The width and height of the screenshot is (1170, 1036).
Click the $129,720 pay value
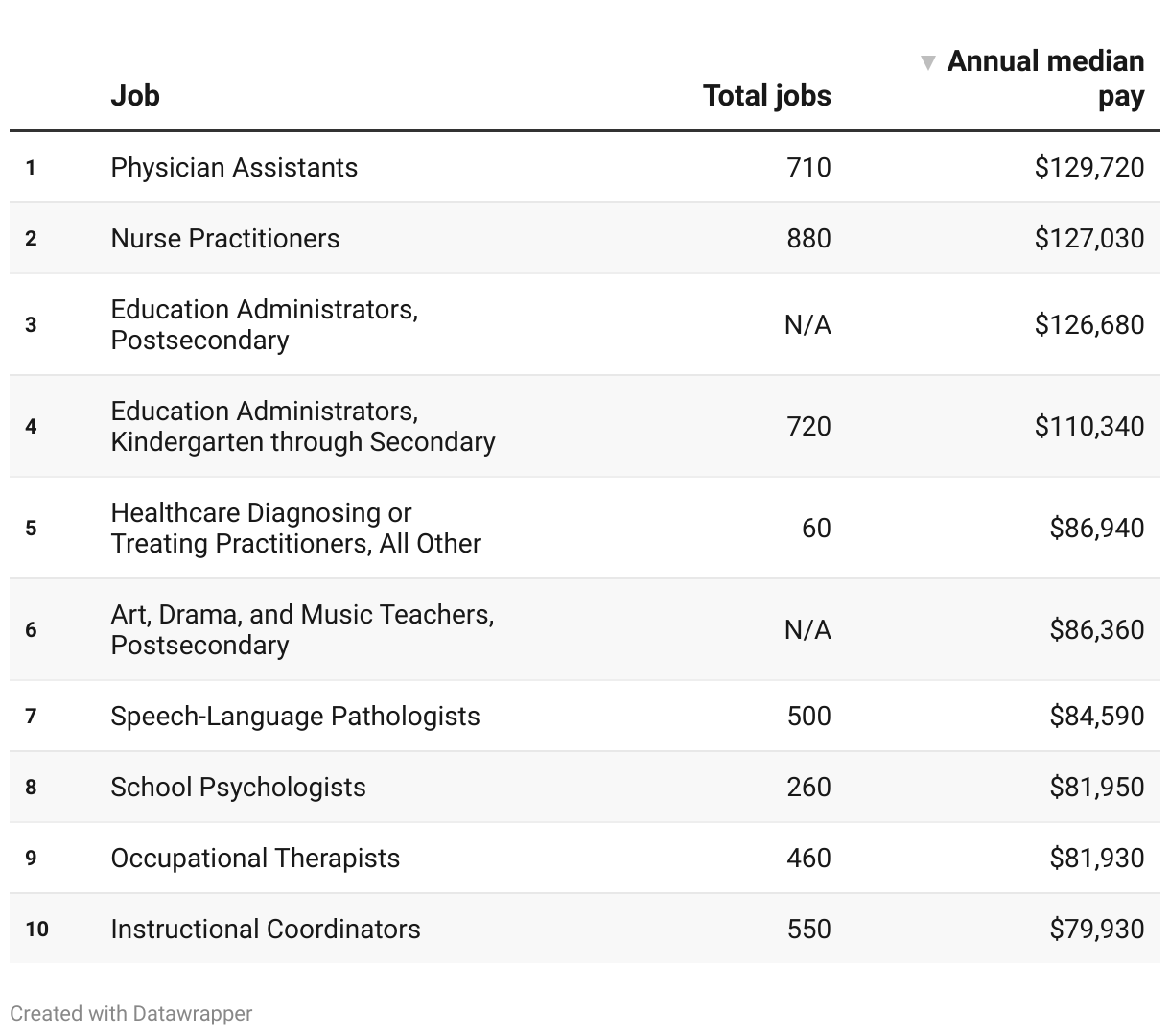click(1089, 168)
